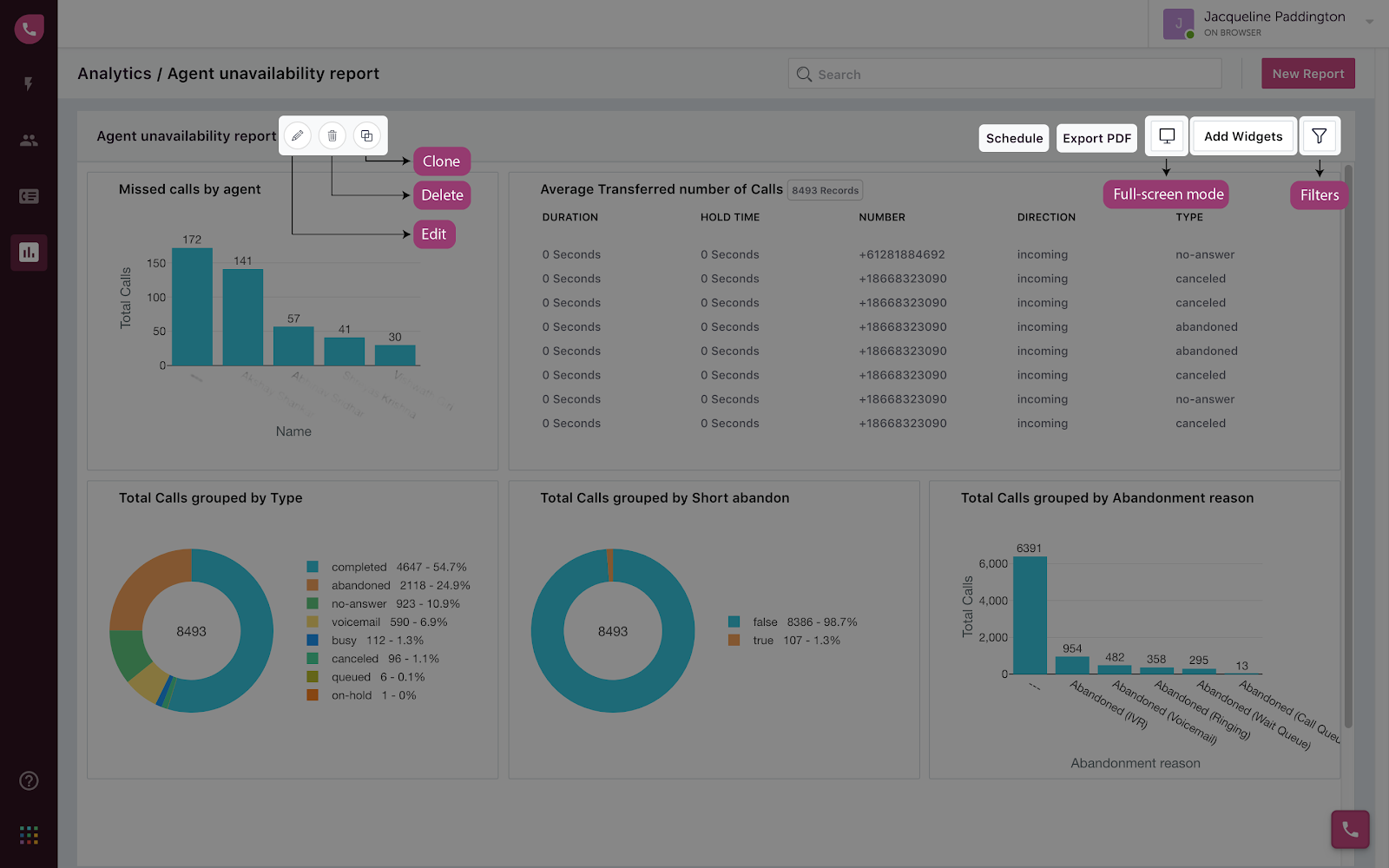
Task: Click the 6391 bar in Abandonment reason chart
Action: [1030, 615]
